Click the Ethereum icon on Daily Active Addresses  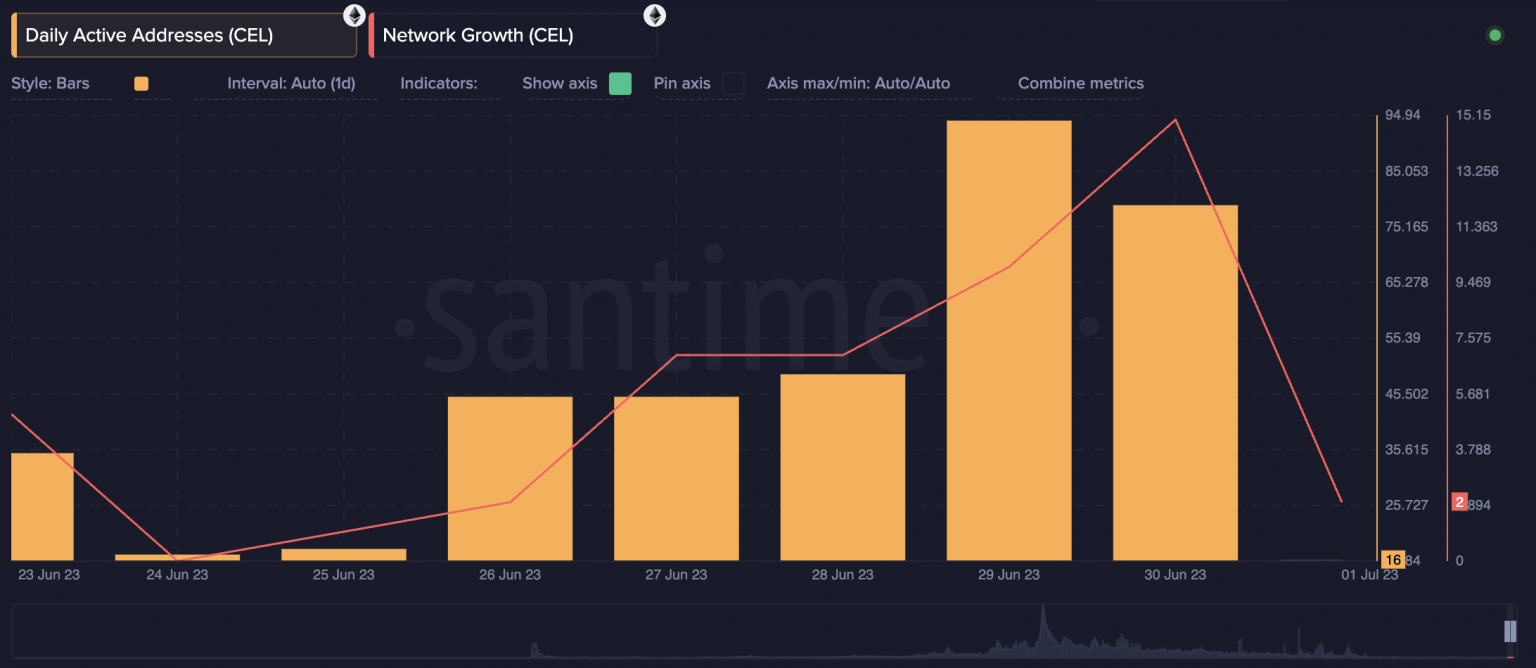click(x=354, y=15)
